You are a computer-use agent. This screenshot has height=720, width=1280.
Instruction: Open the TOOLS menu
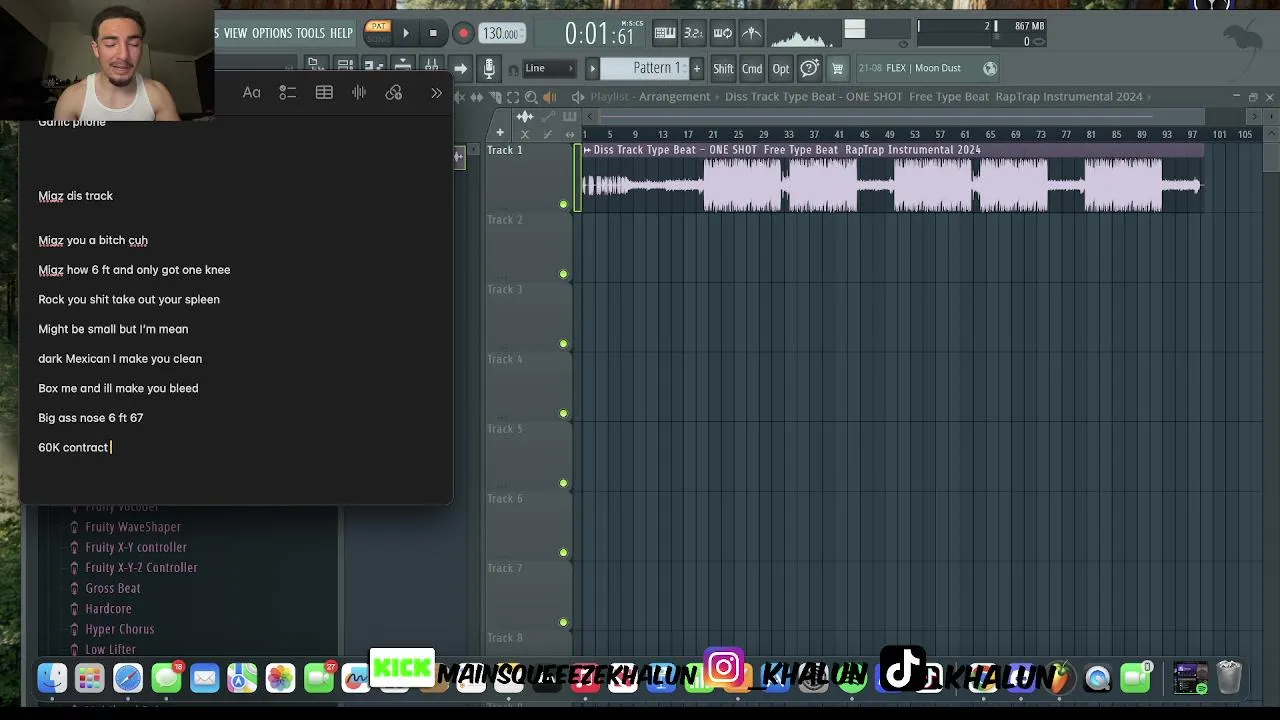310,33
